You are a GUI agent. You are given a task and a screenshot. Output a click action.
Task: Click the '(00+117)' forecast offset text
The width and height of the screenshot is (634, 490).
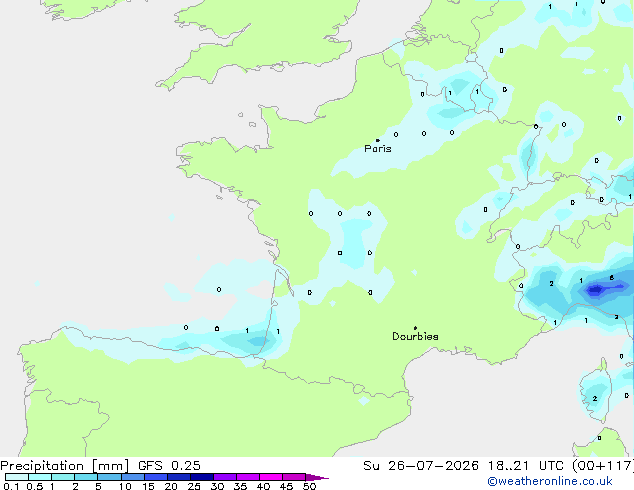603,466
